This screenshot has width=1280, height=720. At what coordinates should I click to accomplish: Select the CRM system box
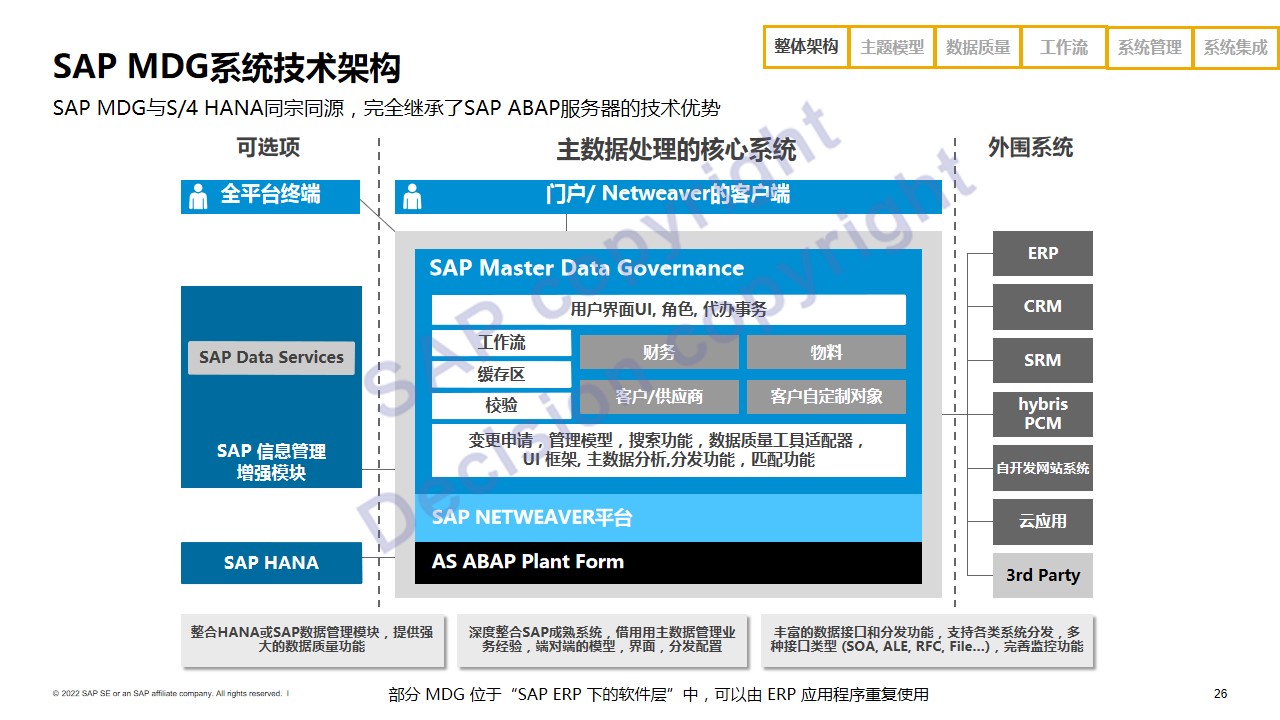pos(1042,307)
